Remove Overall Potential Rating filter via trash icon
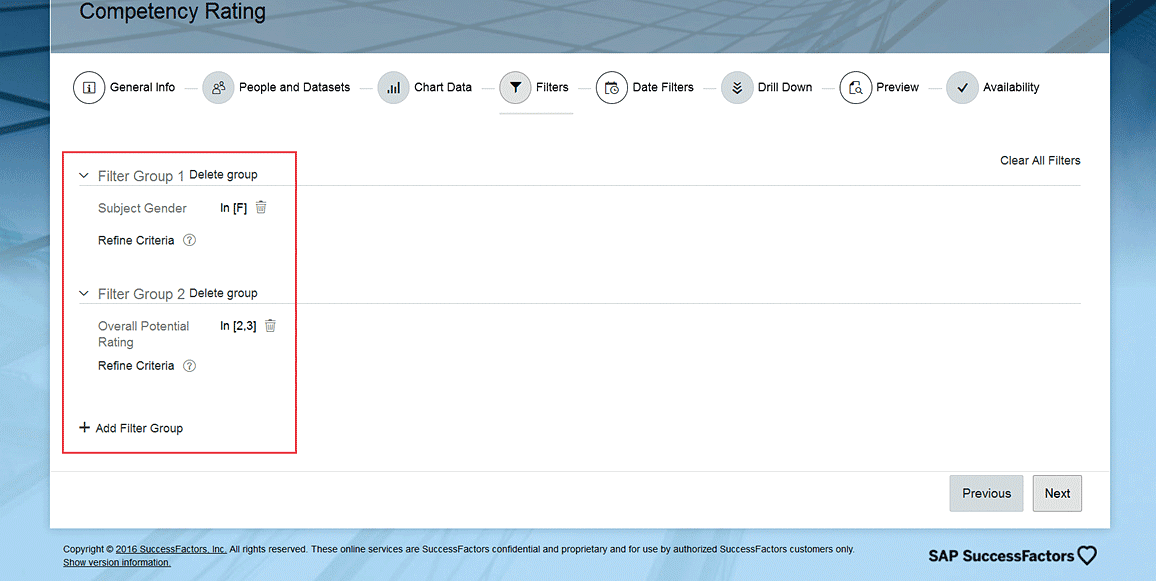 click(270, 326)
